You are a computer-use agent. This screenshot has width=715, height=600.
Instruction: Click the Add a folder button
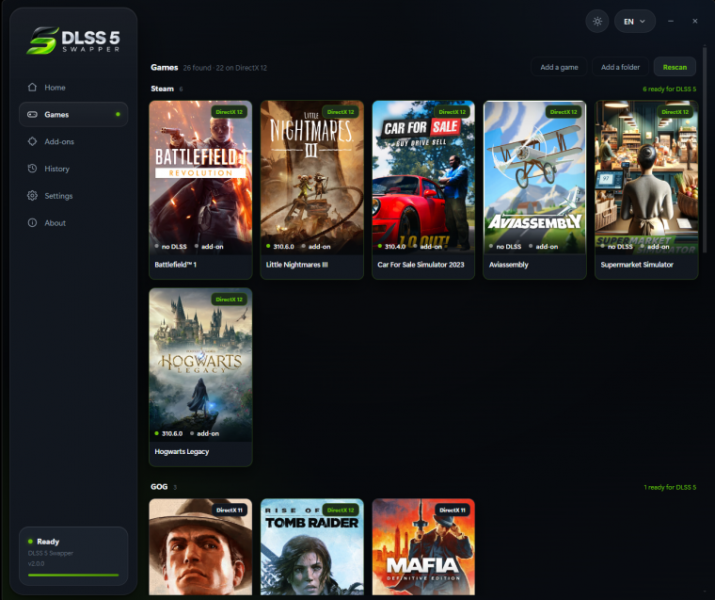[x=620, y=67]
